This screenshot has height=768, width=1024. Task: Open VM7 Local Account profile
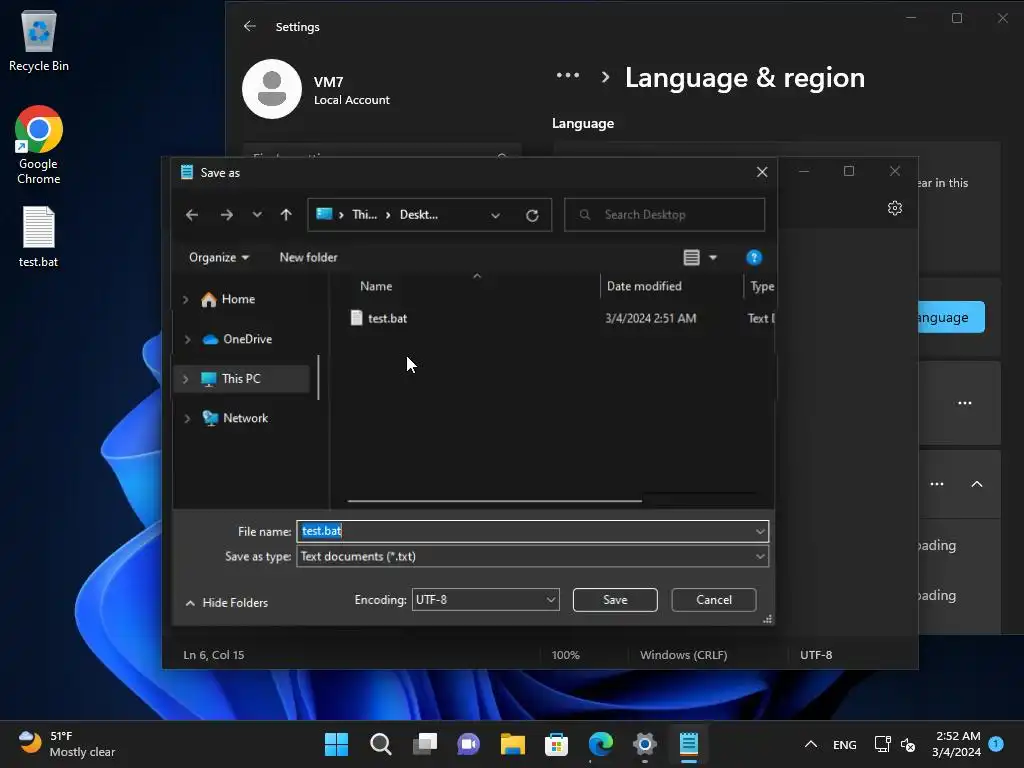[316, 89]
